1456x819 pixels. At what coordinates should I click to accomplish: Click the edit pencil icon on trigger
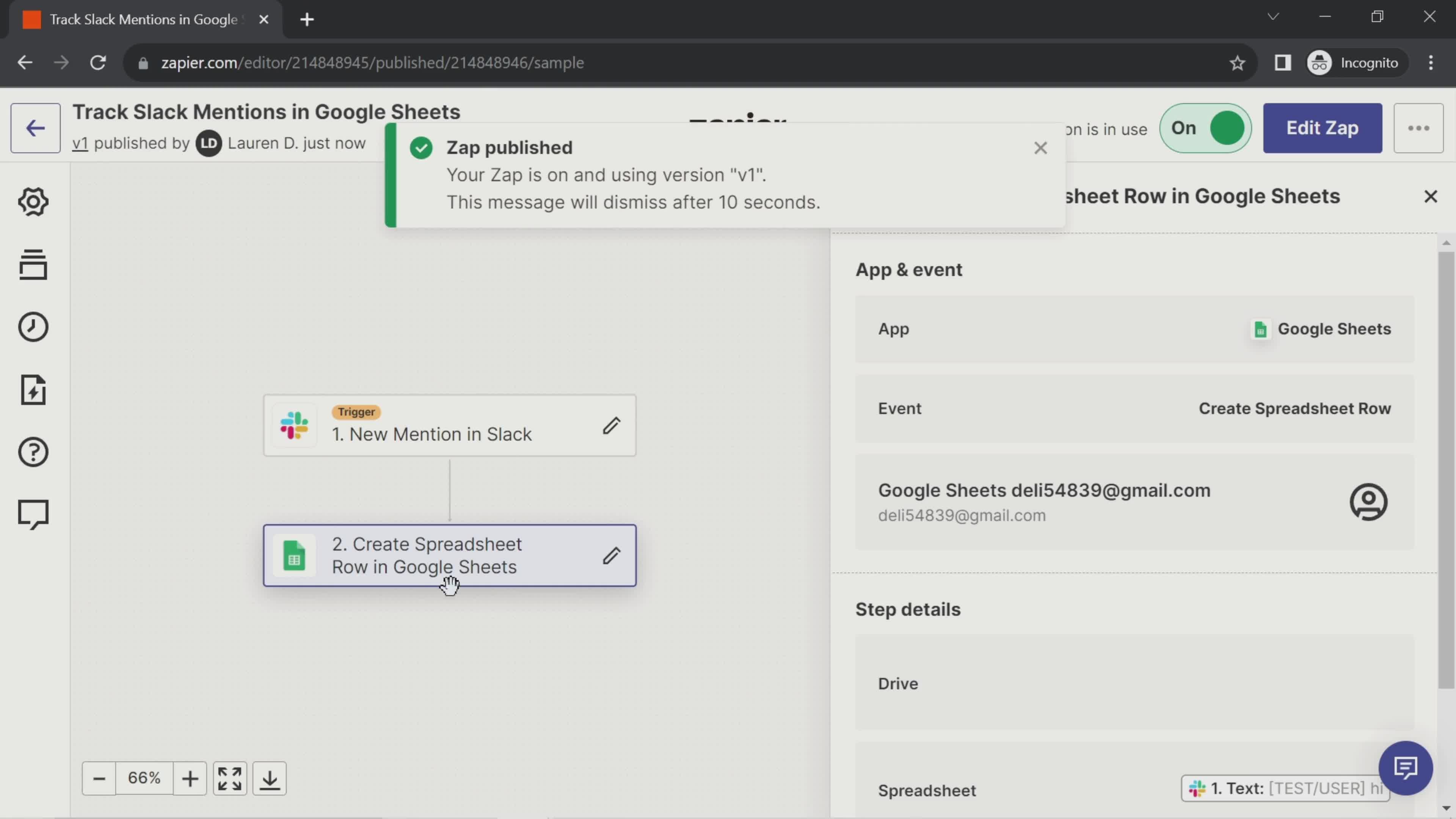coord(611,424)
